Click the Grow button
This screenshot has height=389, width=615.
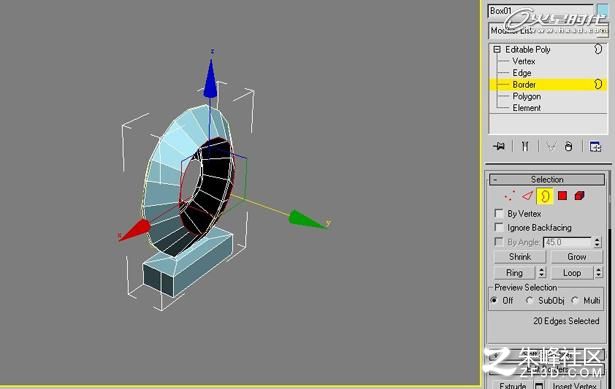[x=577, y=257]
